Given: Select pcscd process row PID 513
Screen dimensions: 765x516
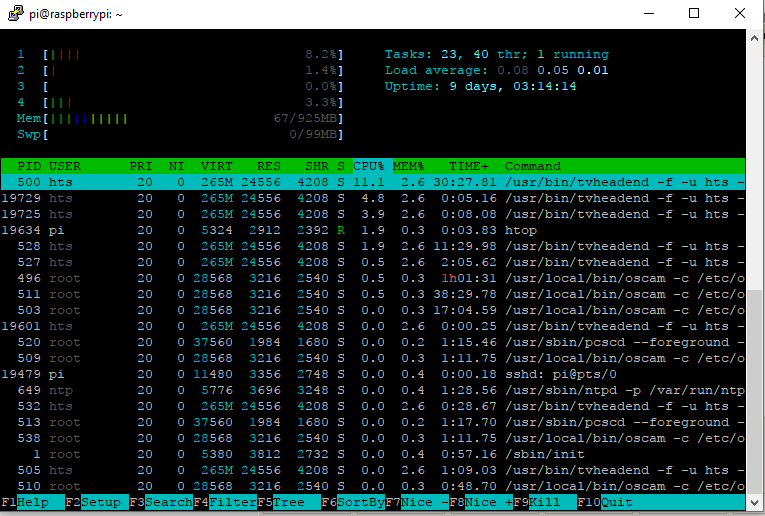Looking at the screenshot, I should coord(373,422).
